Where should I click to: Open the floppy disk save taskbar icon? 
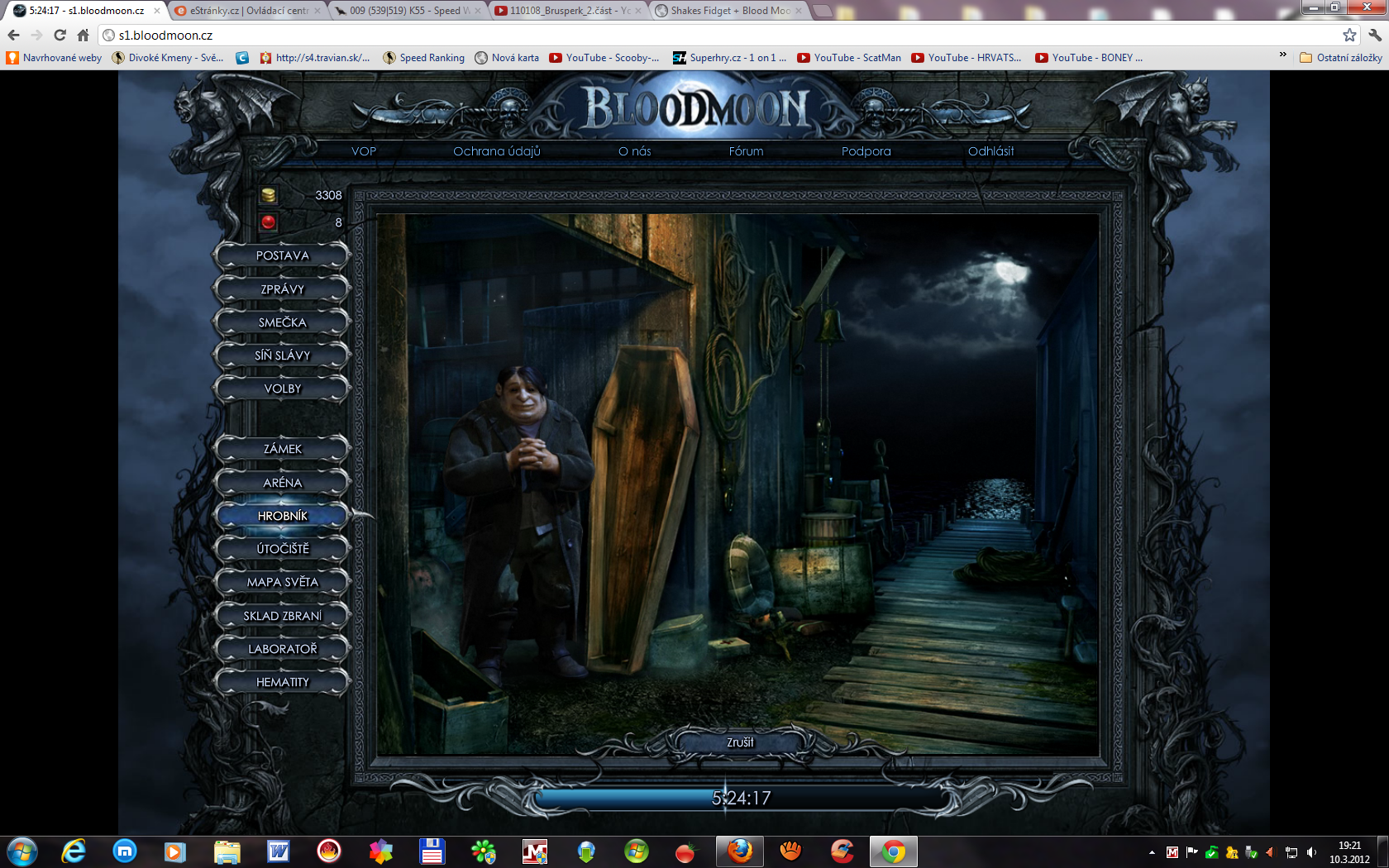point(432,851)
